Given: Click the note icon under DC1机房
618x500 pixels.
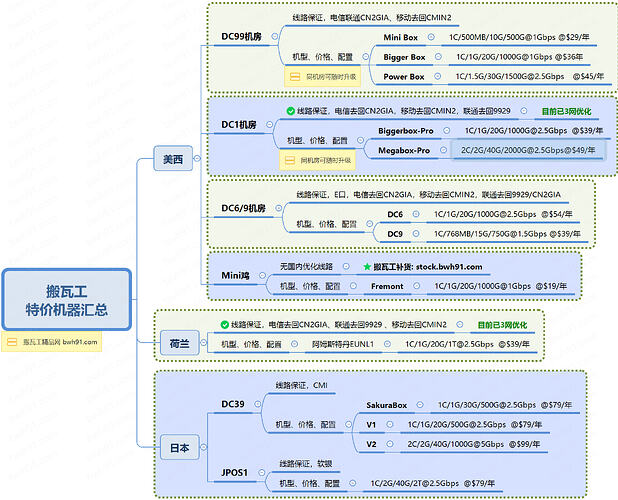Looking at the screenshot, I should (x=290, y=160).
